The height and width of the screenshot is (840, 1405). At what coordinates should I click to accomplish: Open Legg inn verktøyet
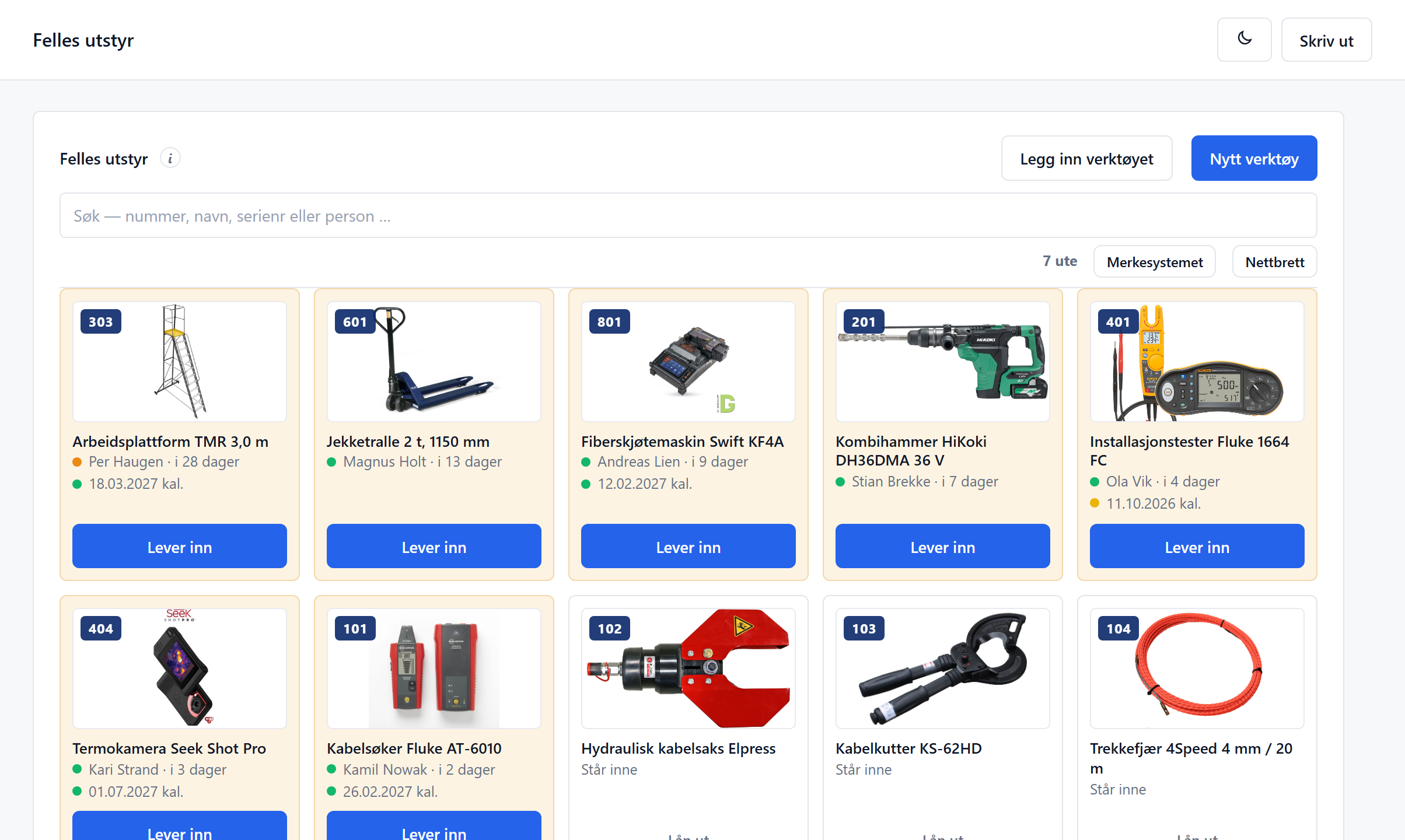click(1086, 158)
